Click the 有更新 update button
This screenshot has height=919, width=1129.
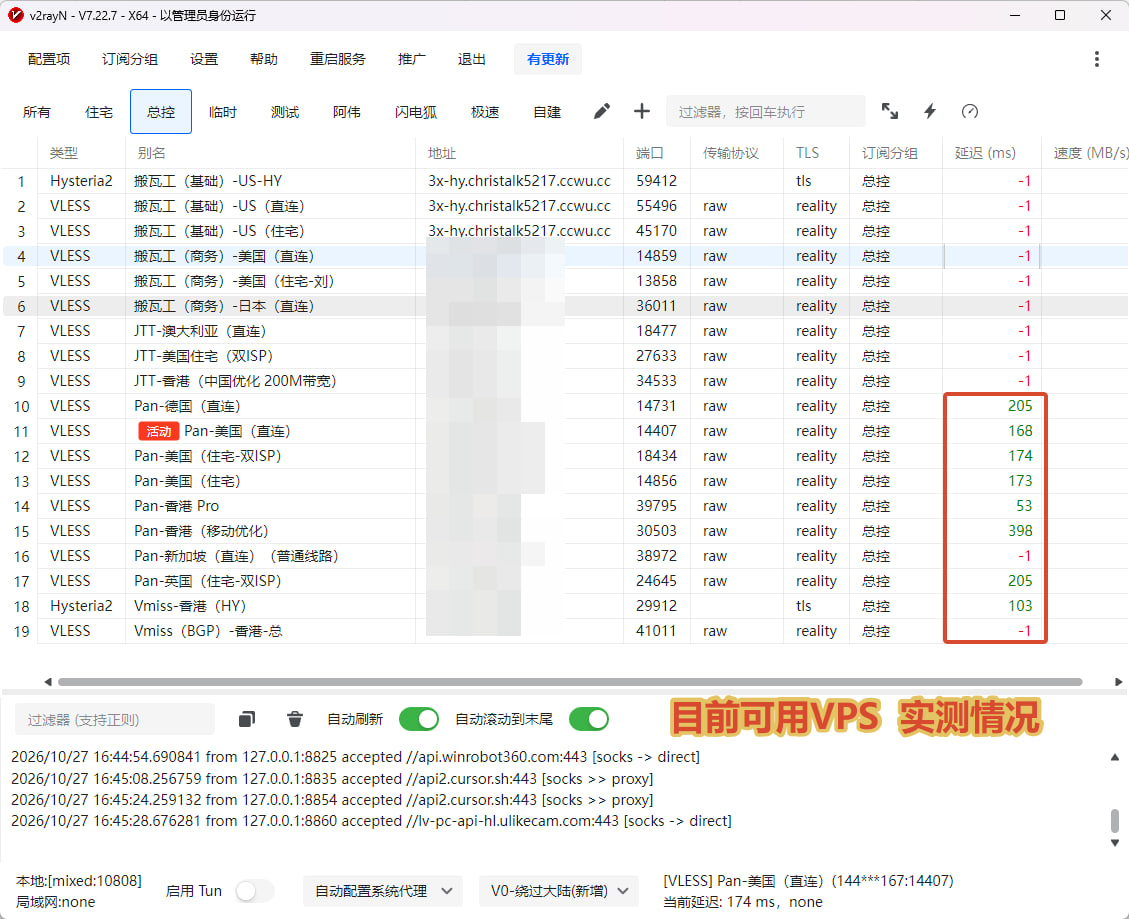click(x=548, y=59)
